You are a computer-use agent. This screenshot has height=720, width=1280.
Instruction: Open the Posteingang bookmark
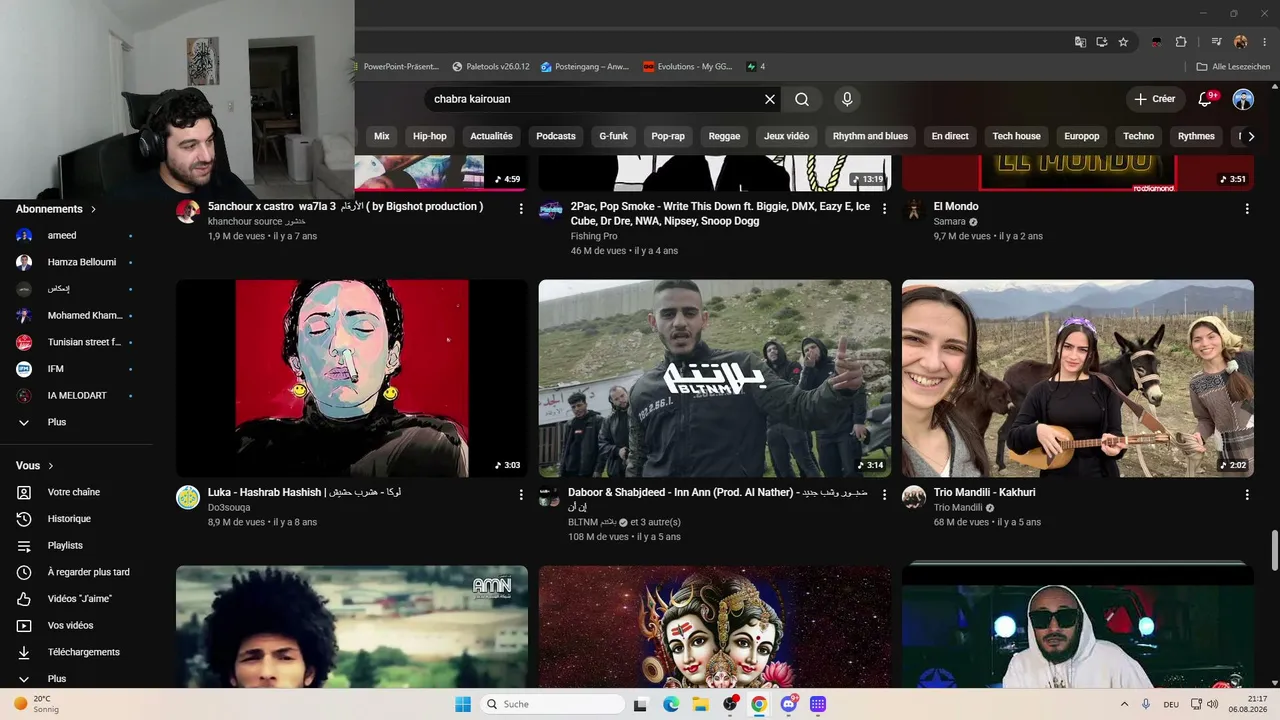point(585,67)
